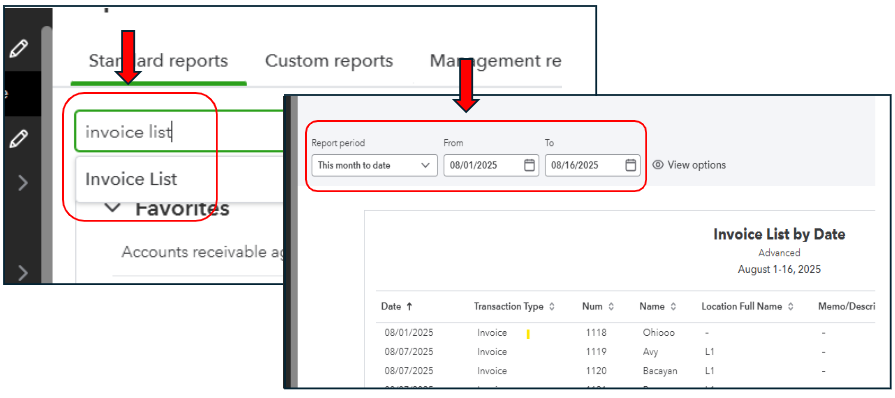The image size is (895, 398).
Task: Click the August 1-16, 2025 date subtitle
Action: (779, 269)
